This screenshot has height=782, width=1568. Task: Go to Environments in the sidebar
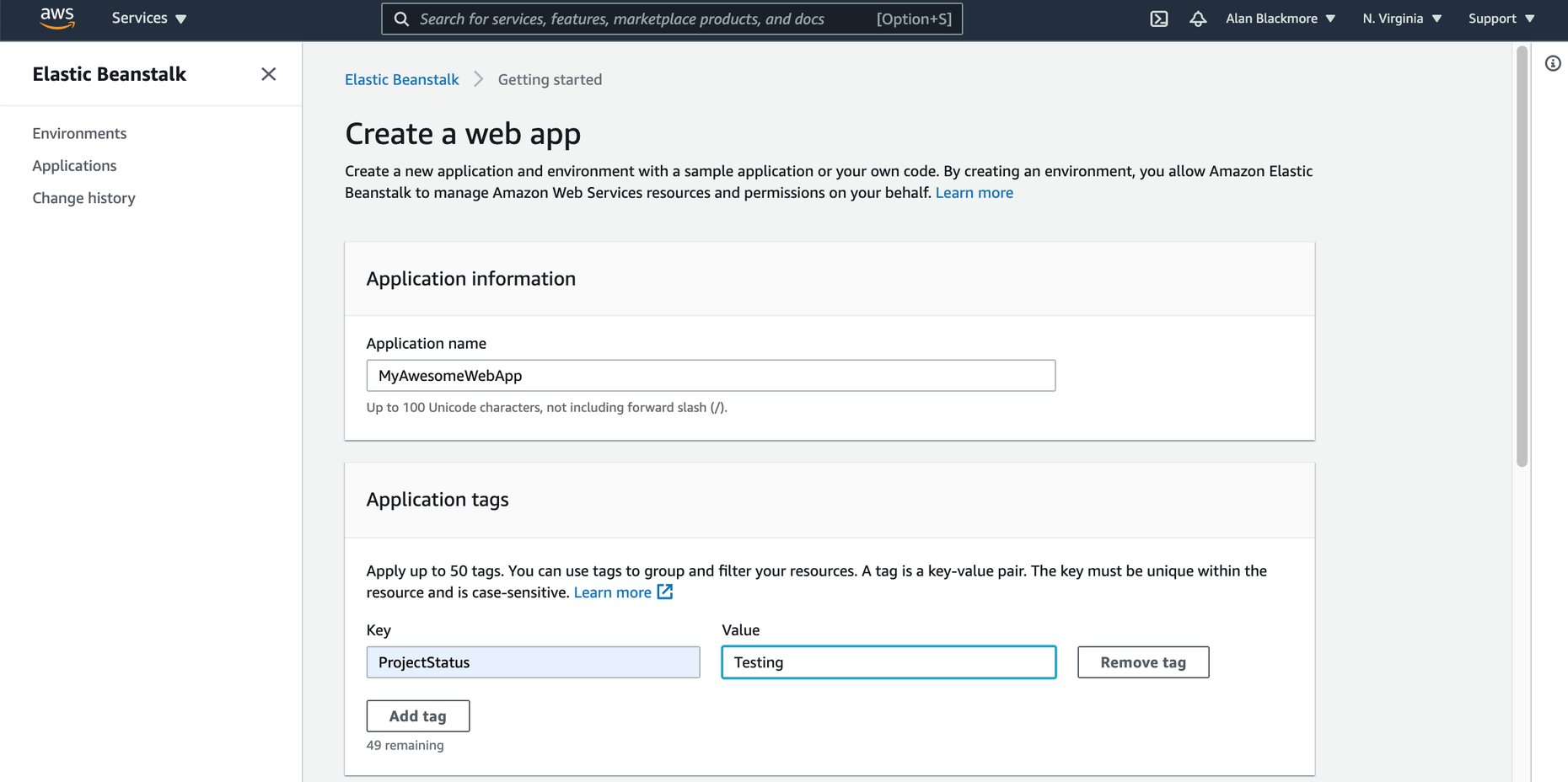(x=79, y=132)
